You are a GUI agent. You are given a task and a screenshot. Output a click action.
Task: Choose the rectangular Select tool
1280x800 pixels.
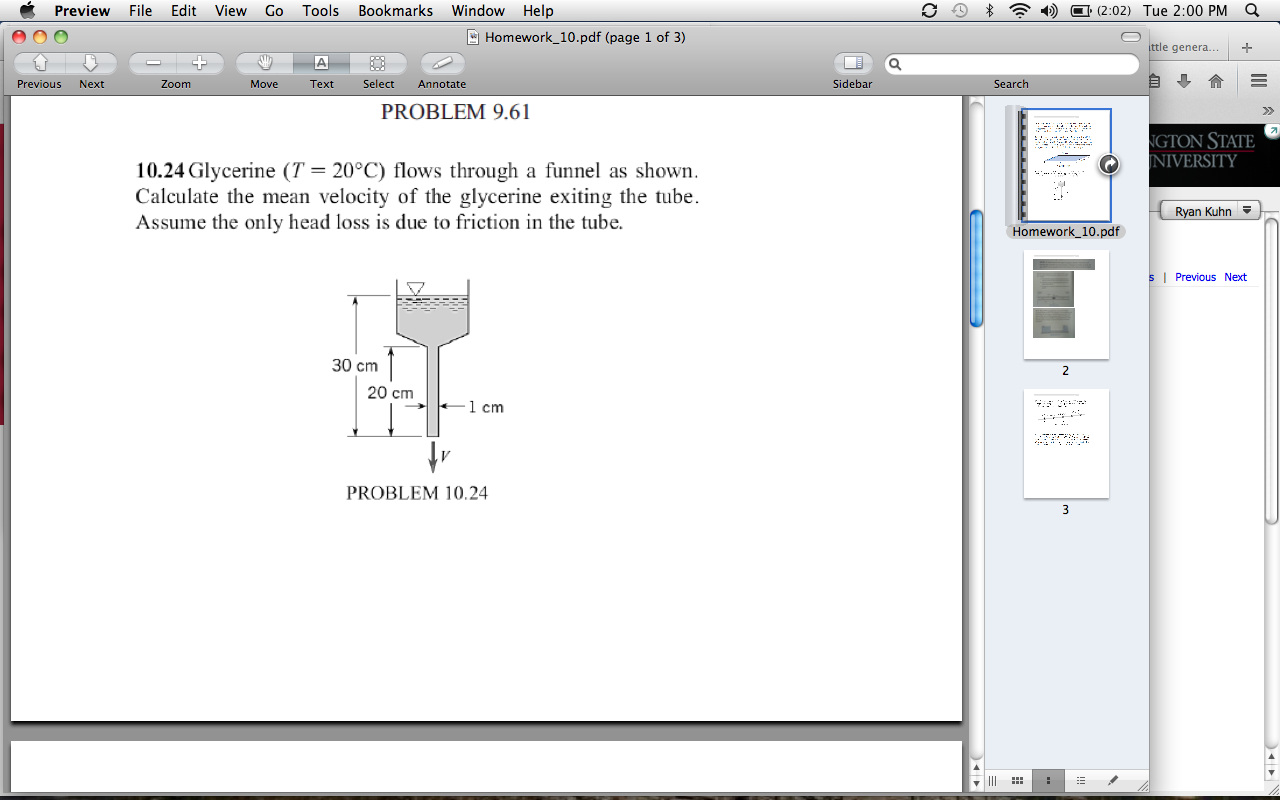coord(378,62)
